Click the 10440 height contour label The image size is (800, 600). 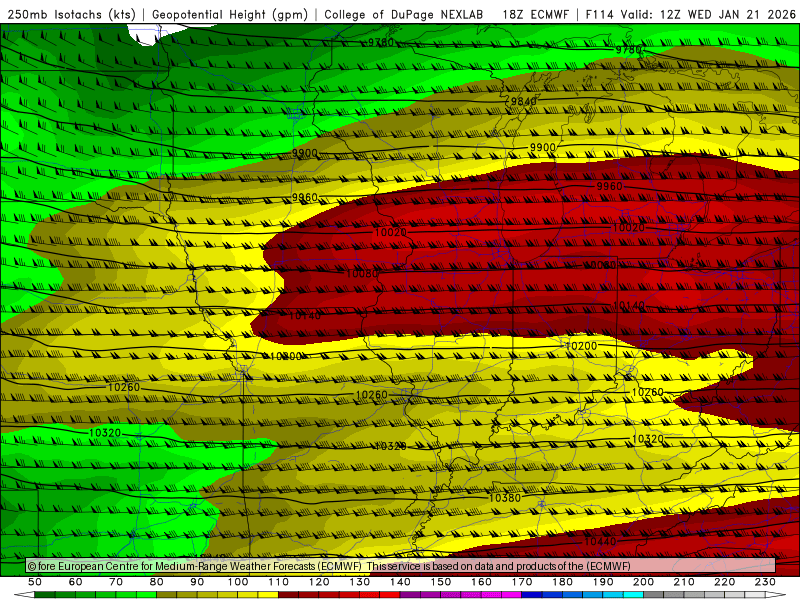point(600,541)
